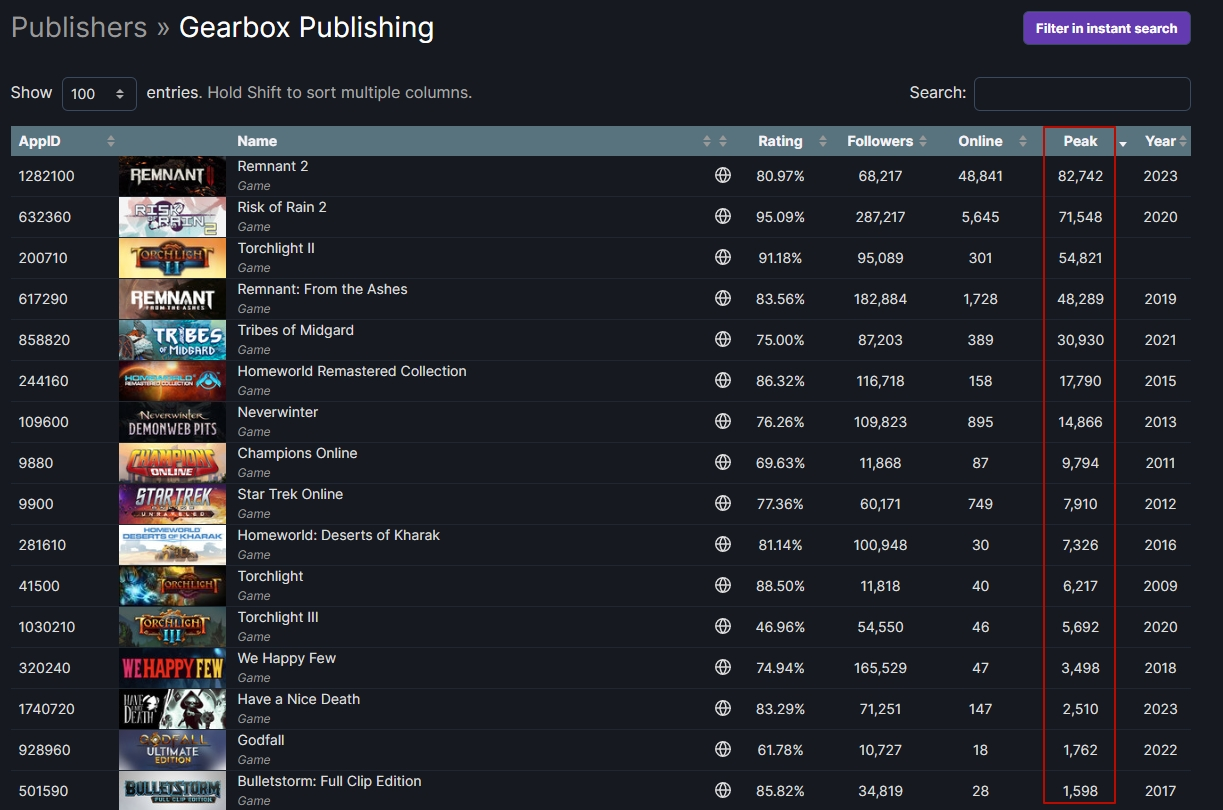Open Star Trek Online game link
Viewport: 1223px width, 810px height.
coord(290,494)
